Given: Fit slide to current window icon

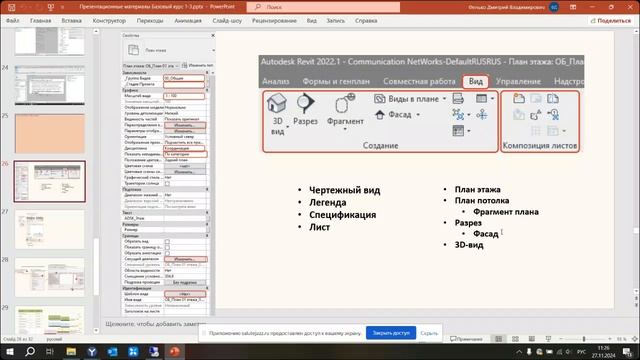Looking at the screenshot, I should pos(635,339).
